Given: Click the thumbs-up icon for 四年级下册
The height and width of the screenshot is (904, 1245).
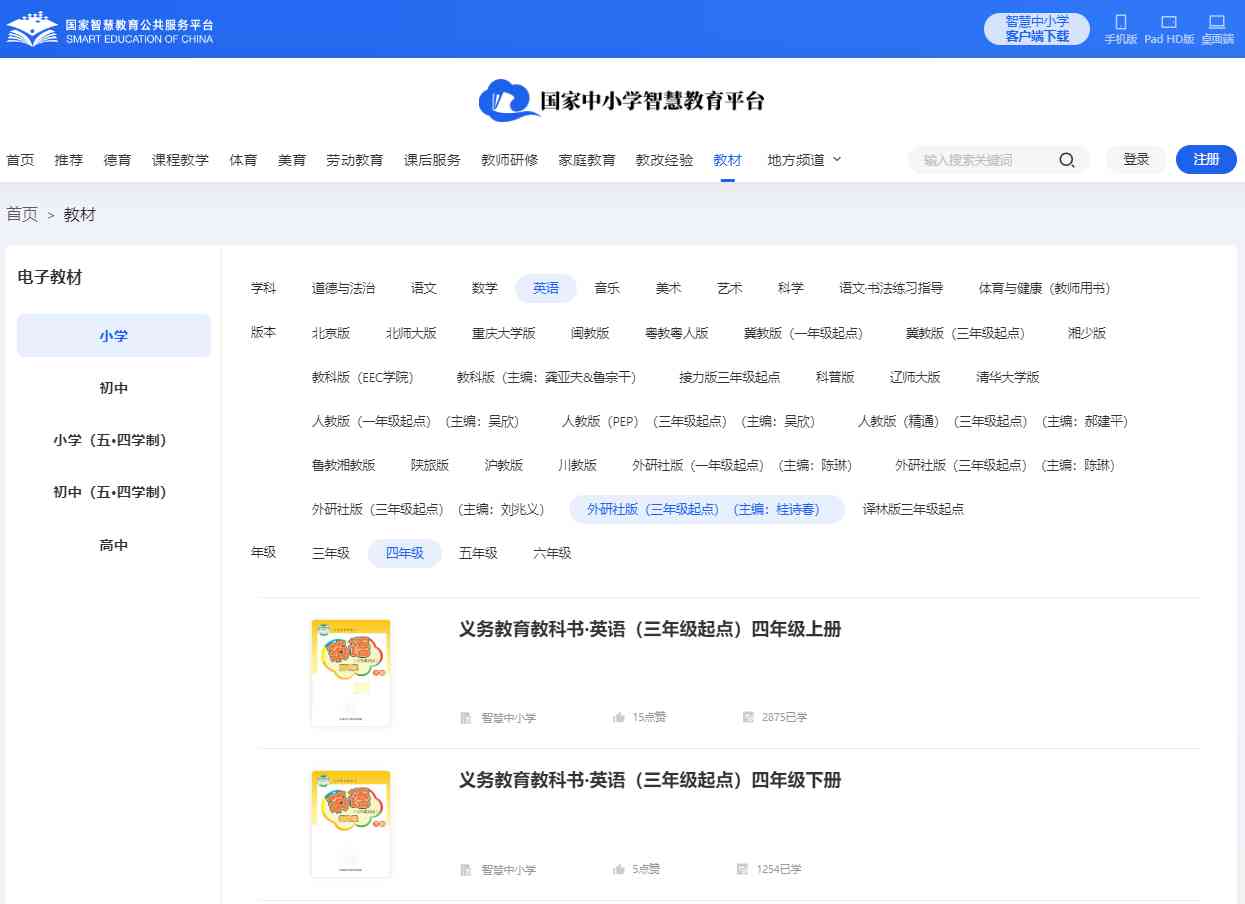Looking at the screenshot, I should [619, 869].
